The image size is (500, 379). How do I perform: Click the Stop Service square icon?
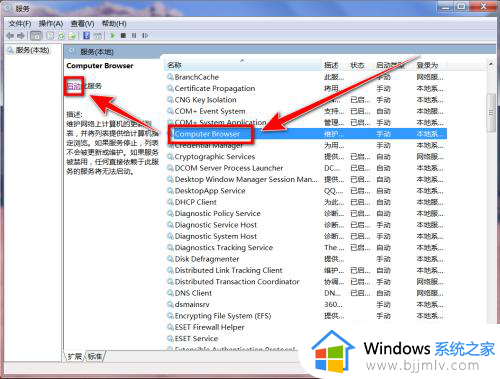(123, 35)
